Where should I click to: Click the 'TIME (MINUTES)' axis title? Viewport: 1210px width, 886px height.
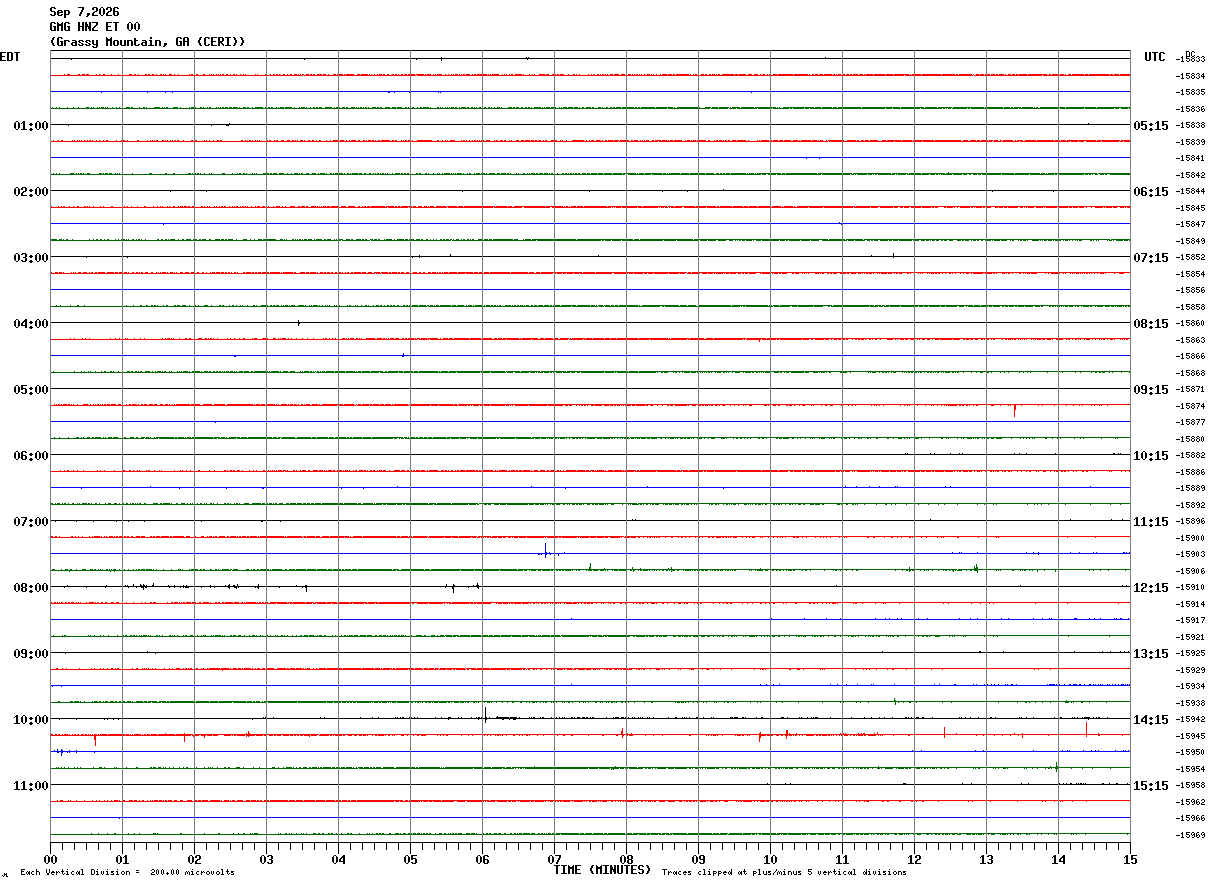click(602, 870)
